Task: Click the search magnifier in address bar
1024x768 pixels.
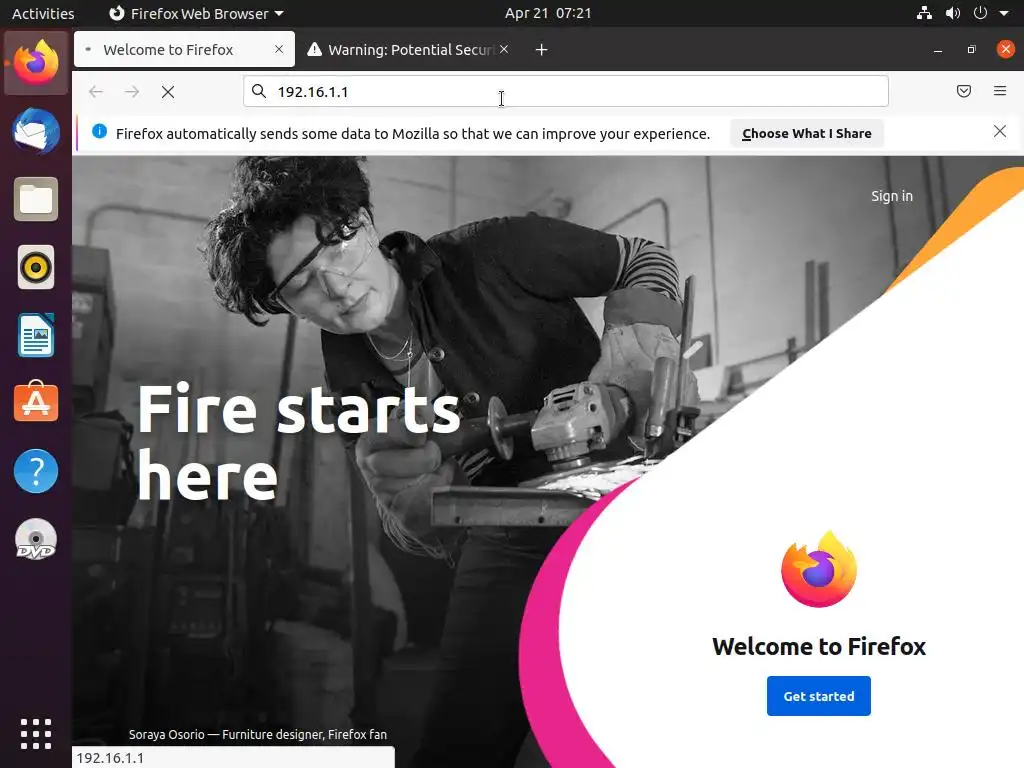Action: 259,91
